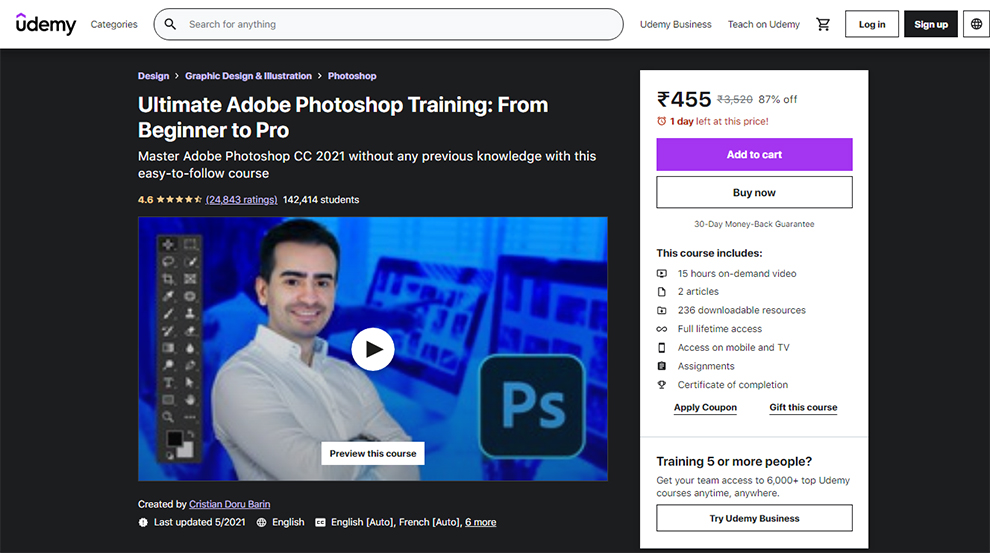Click the globe icon beside English
The height and width of the screenshot is (553, 990).
coord(261,522)
